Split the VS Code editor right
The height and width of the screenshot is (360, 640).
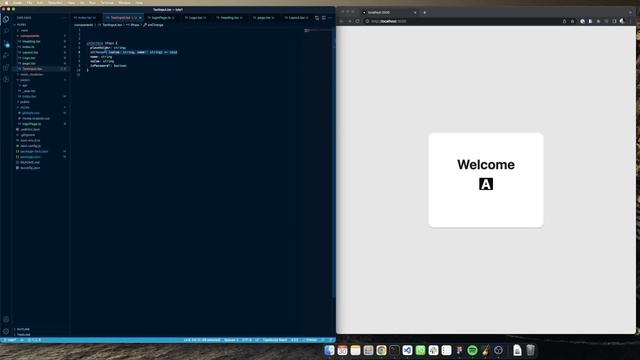323,18
